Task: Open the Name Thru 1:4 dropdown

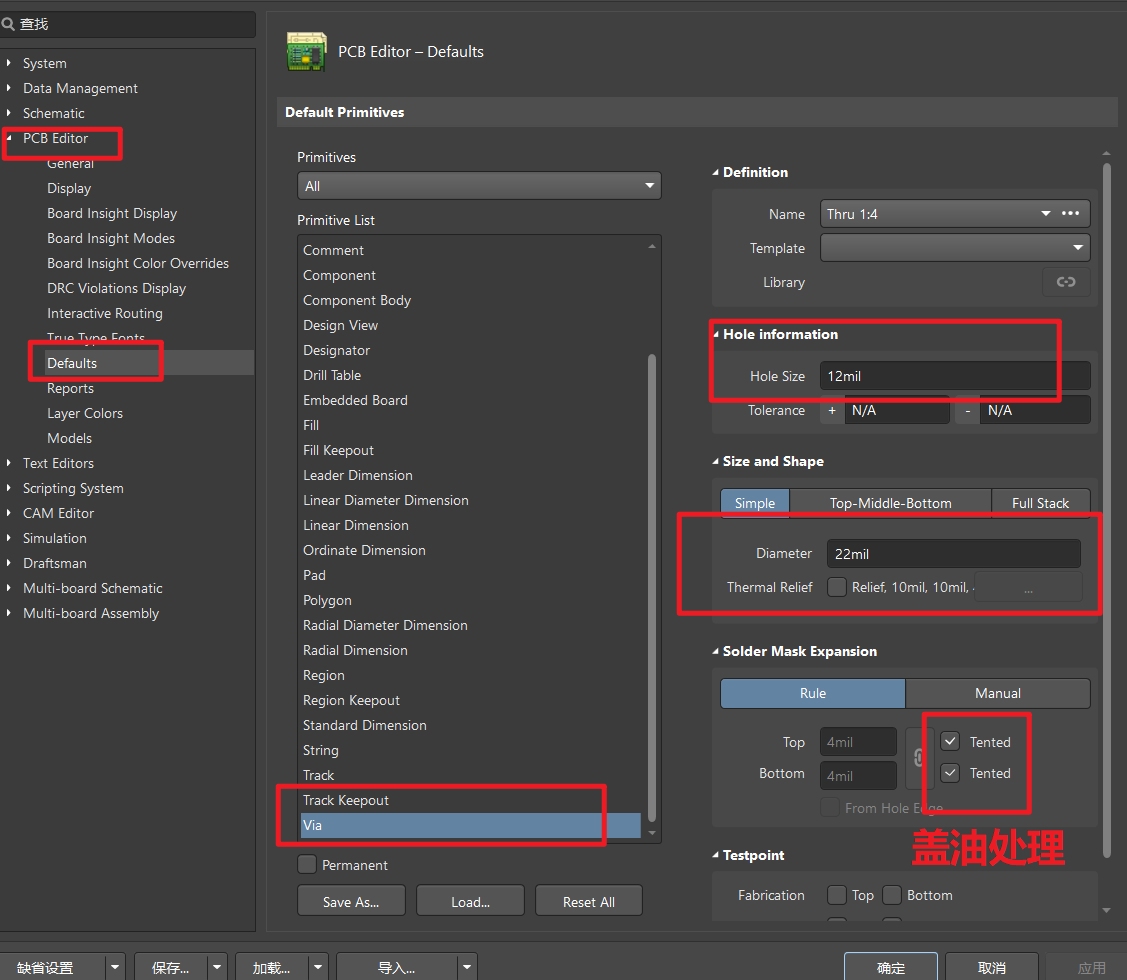Action: click(x=1046, y=214)
